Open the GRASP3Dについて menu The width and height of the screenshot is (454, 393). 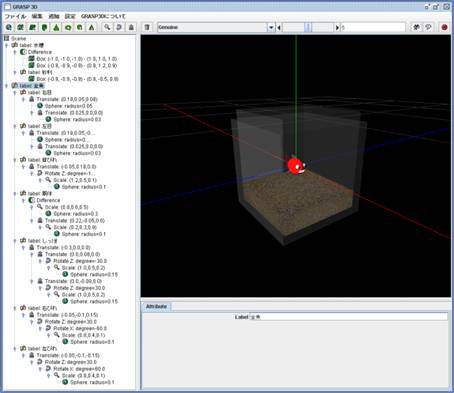click(x=103, y=16)
